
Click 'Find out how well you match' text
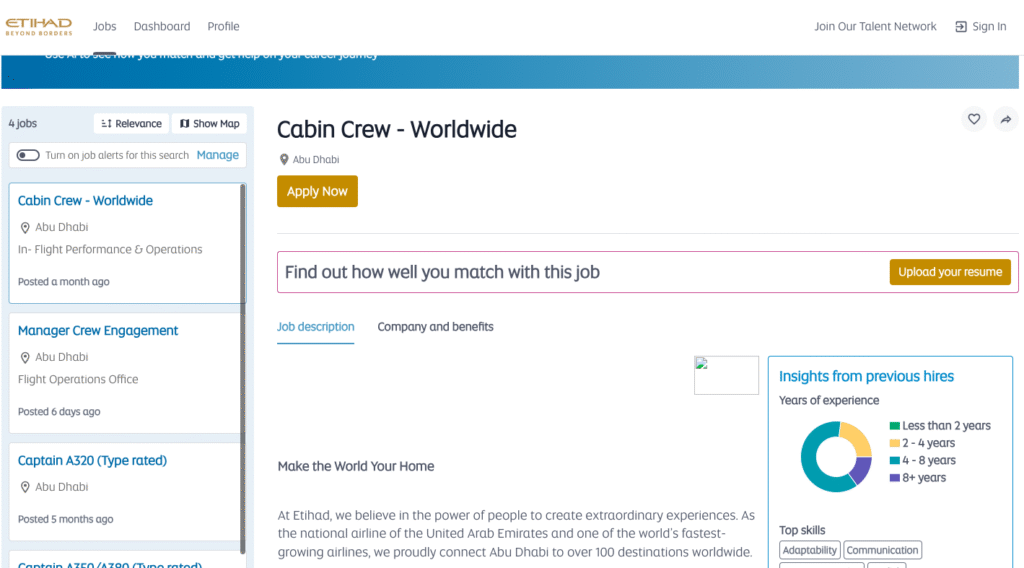coord(442,272)
